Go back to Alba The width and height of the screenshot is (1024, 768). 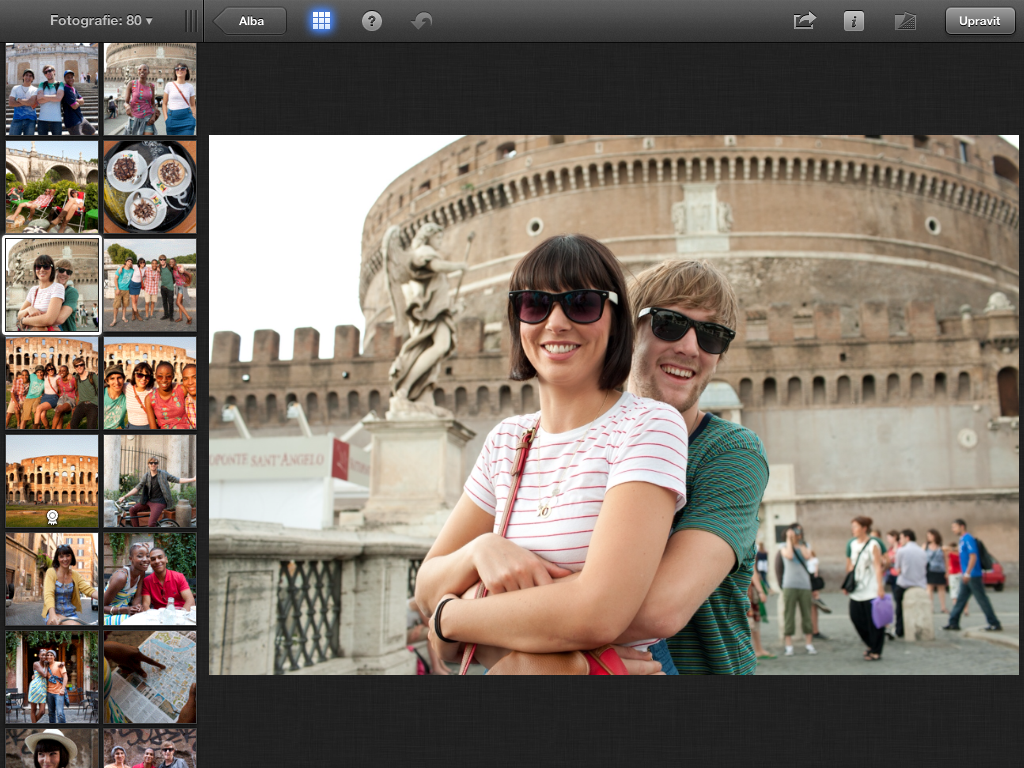tap(251, 21)
